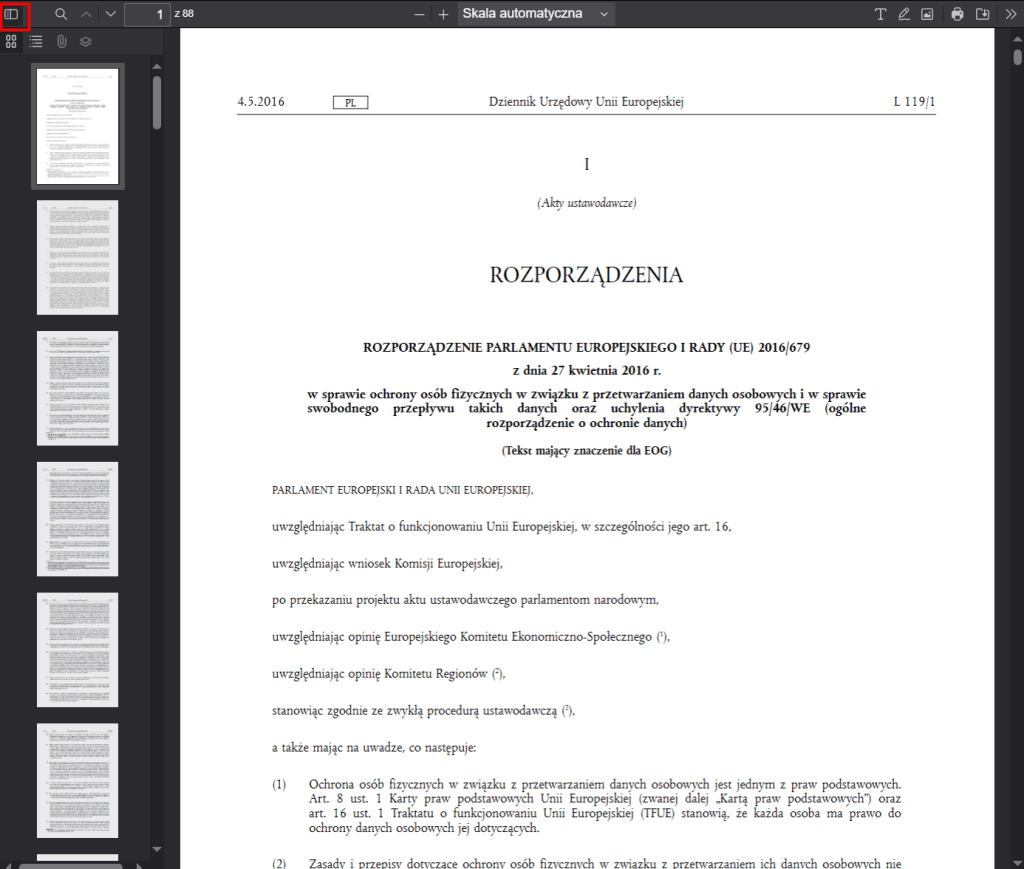The image size is (1024, 869).
Task: Select the page 3 thumbnail
Action: tap(78, 388)
